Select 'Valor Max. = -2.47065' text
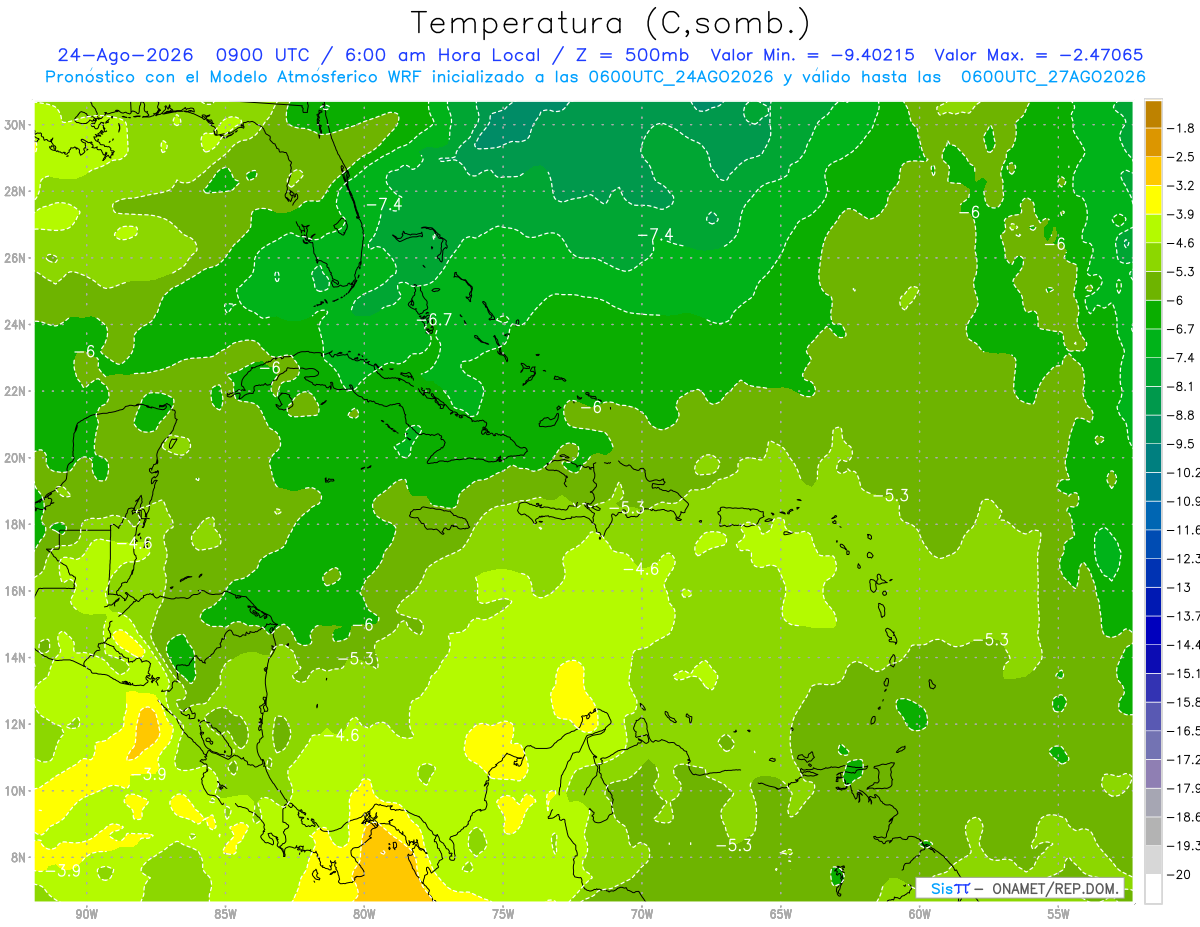 point(1037,55)
